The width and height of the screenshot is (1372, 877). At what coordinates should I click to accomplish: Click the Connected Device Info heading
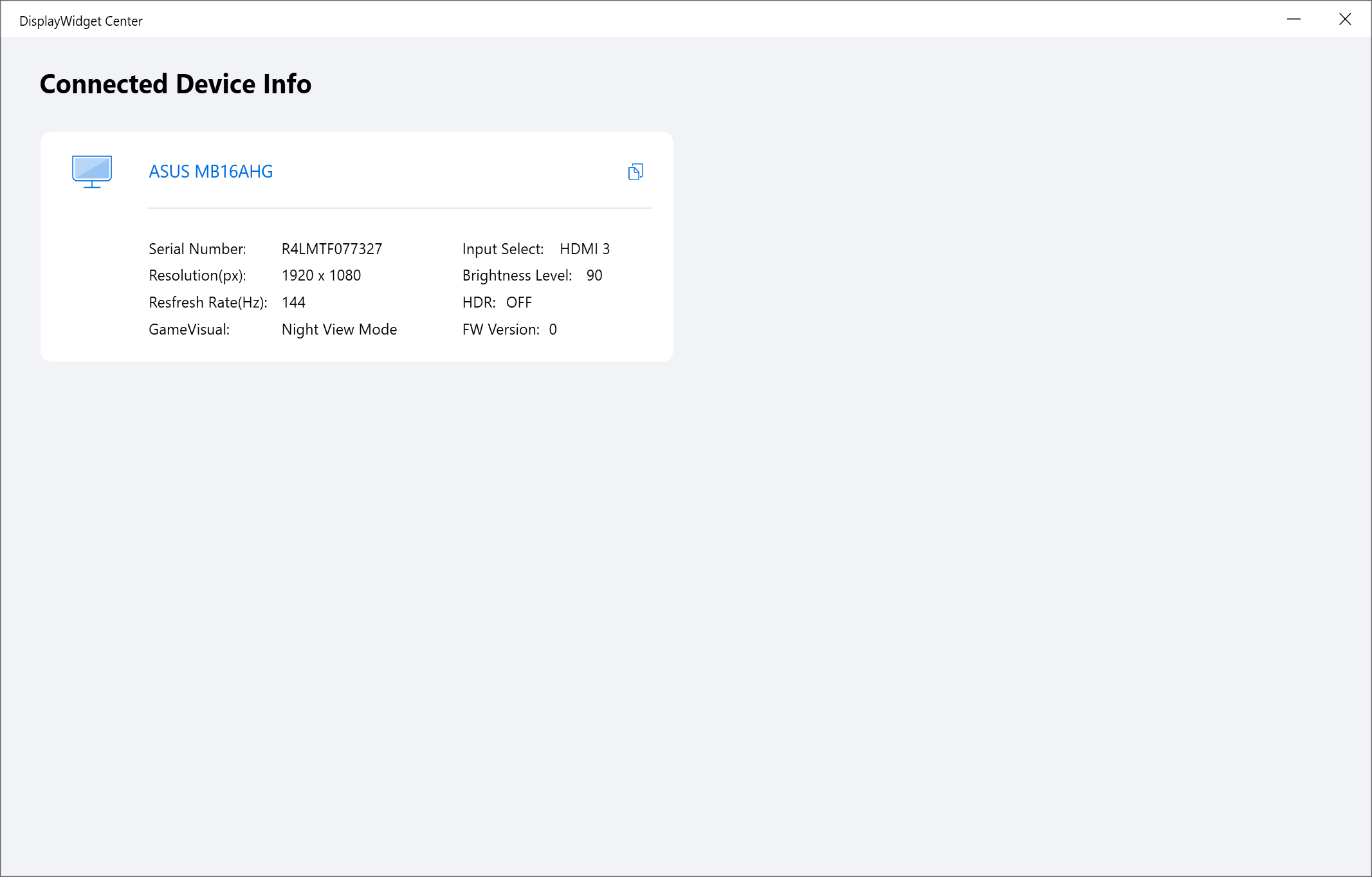tap(176, 84)
